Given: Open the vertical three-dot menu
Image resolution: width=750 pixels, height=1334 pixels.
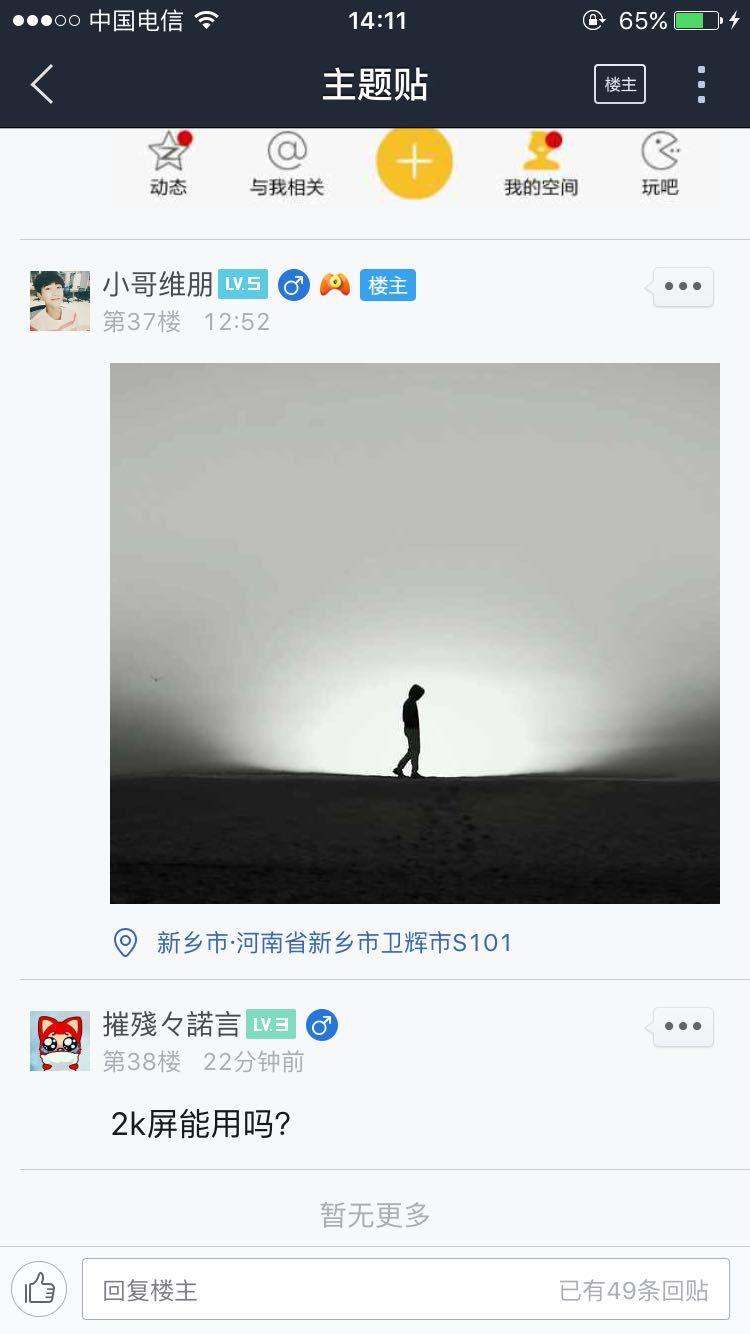Looking at the screenshot, I should [701, 85].
